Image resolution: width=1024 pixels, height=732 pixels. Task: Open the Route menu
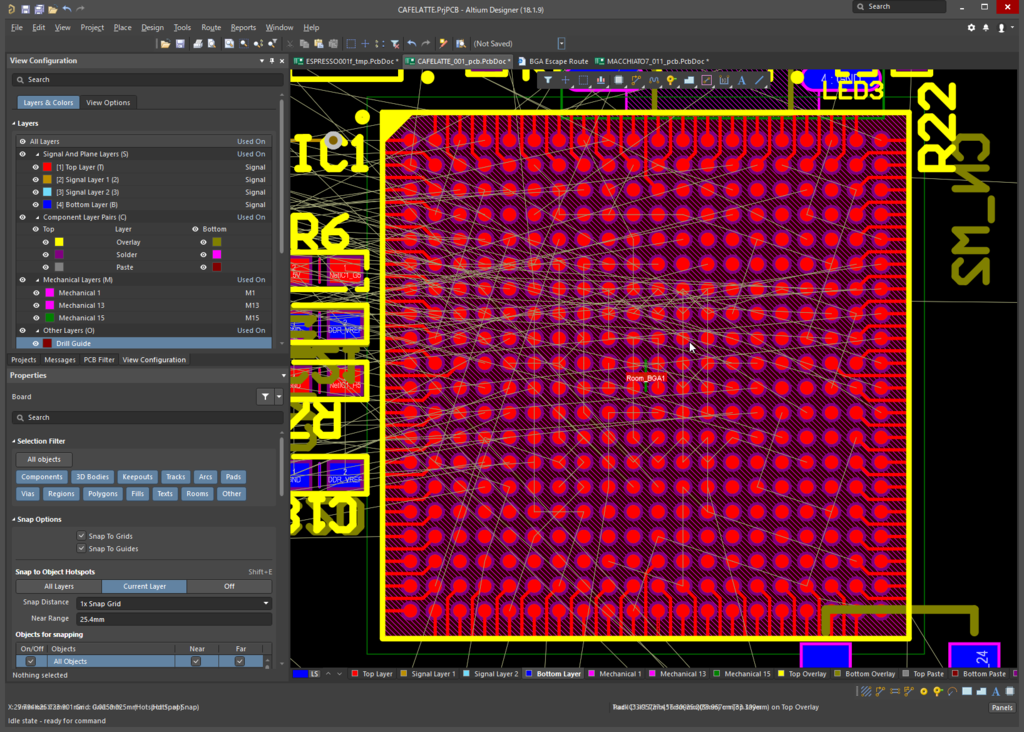tap(211, 27)
